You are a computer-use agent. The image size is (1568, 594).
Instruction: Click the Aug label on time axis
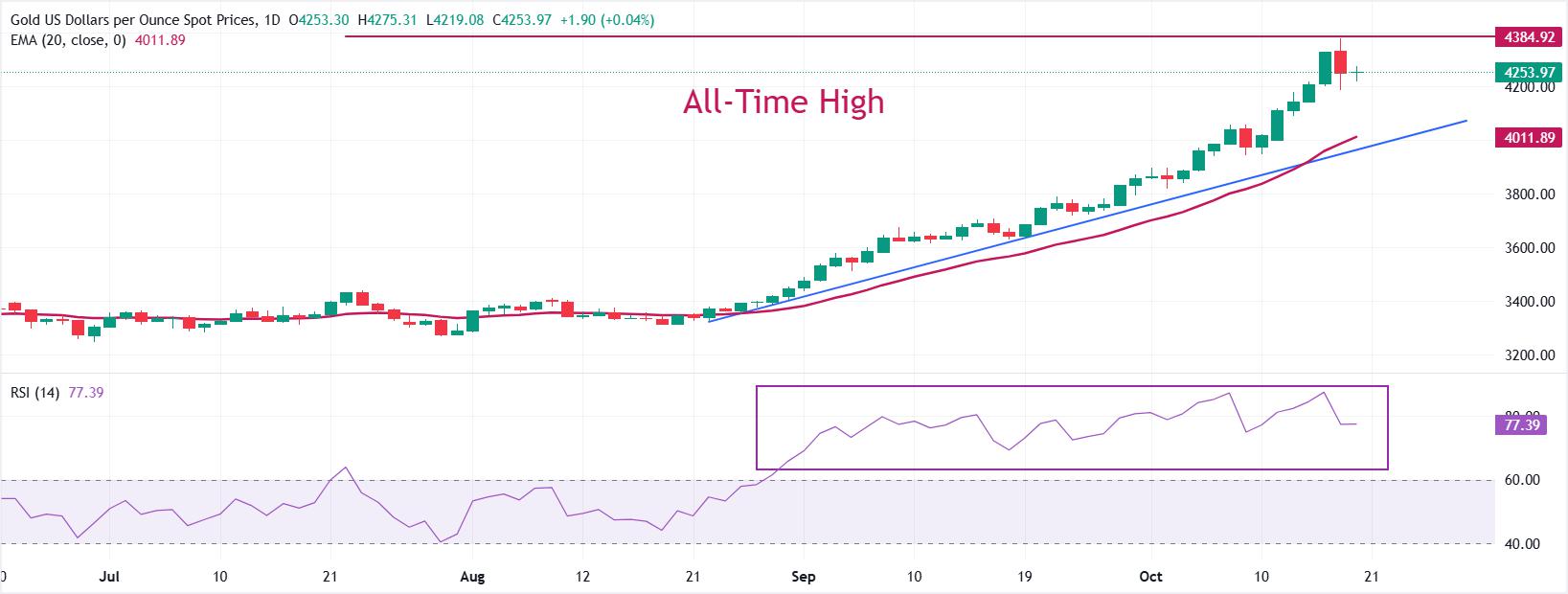[x=472, y=577]
